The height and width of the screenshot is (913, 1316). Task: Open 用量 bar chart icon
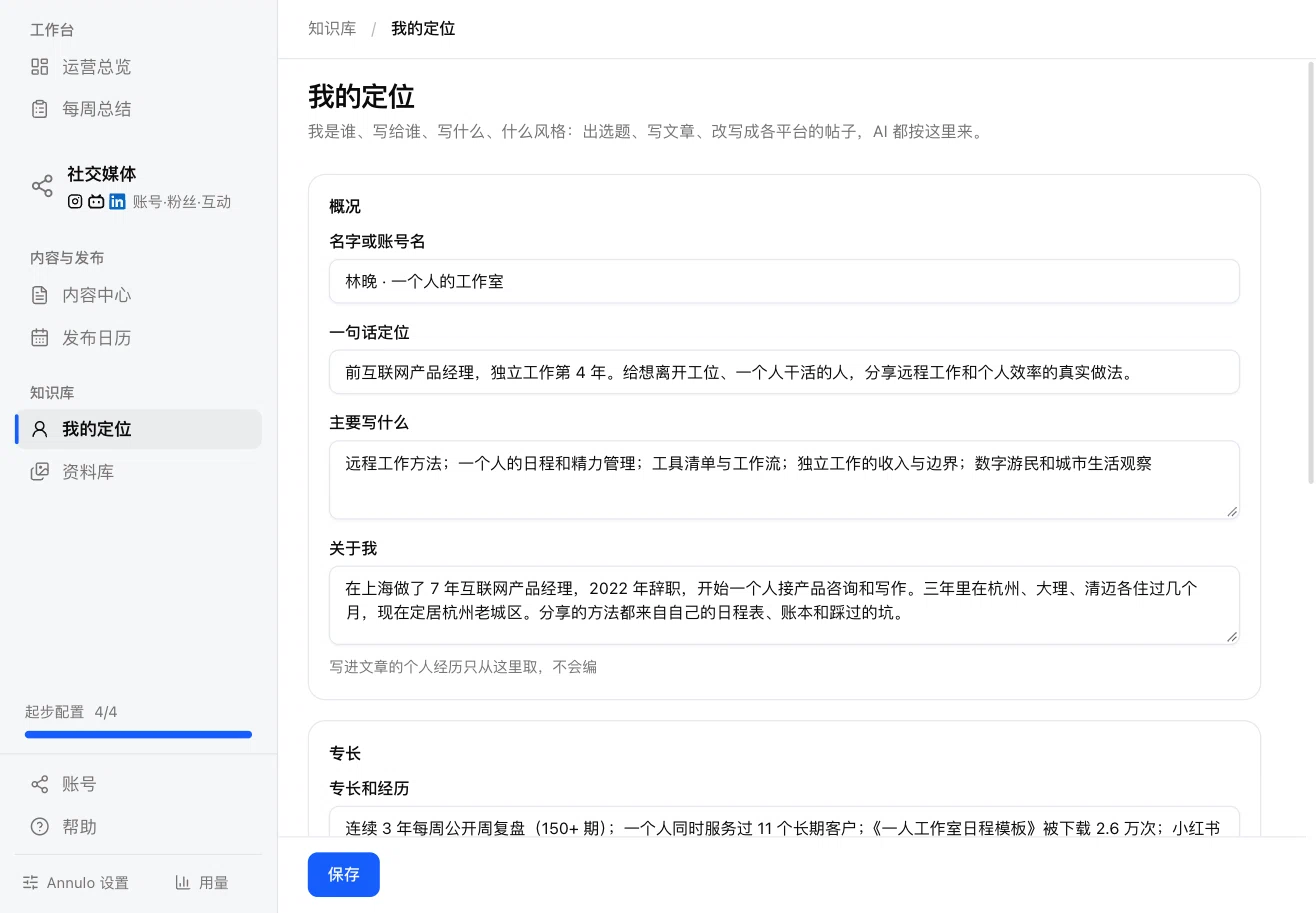coord(183,882)
